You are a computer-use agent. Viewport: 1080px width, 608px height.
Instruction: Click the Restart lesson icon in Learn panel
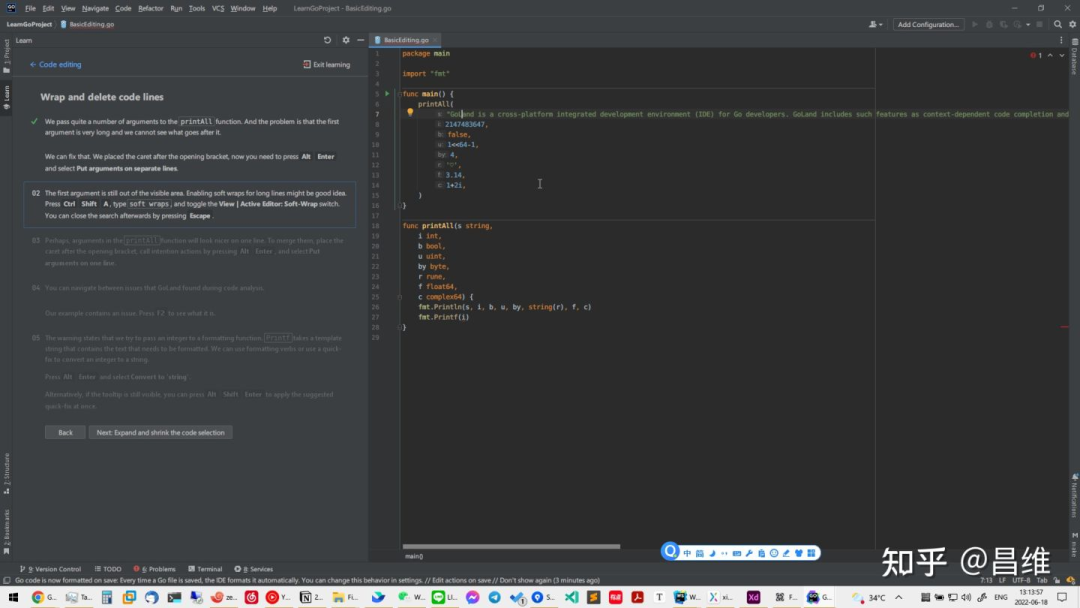pos(327,40)
